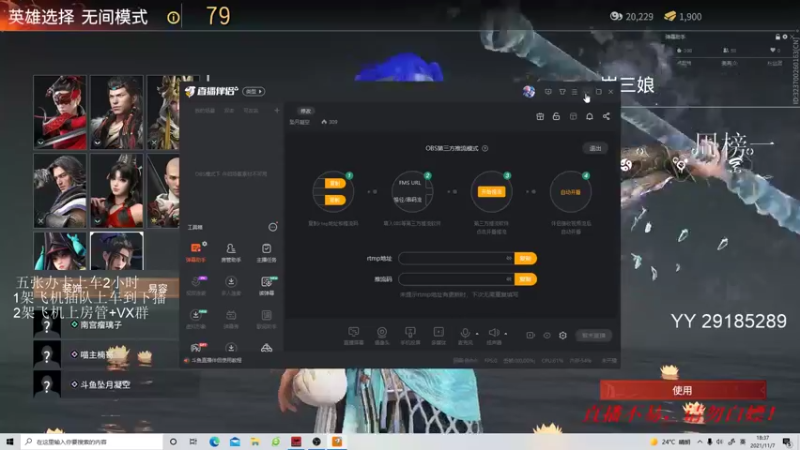Click the live status button at bottom right
Image resolution: width=800 pixels, height=450 pixels.
coord(594,335)
